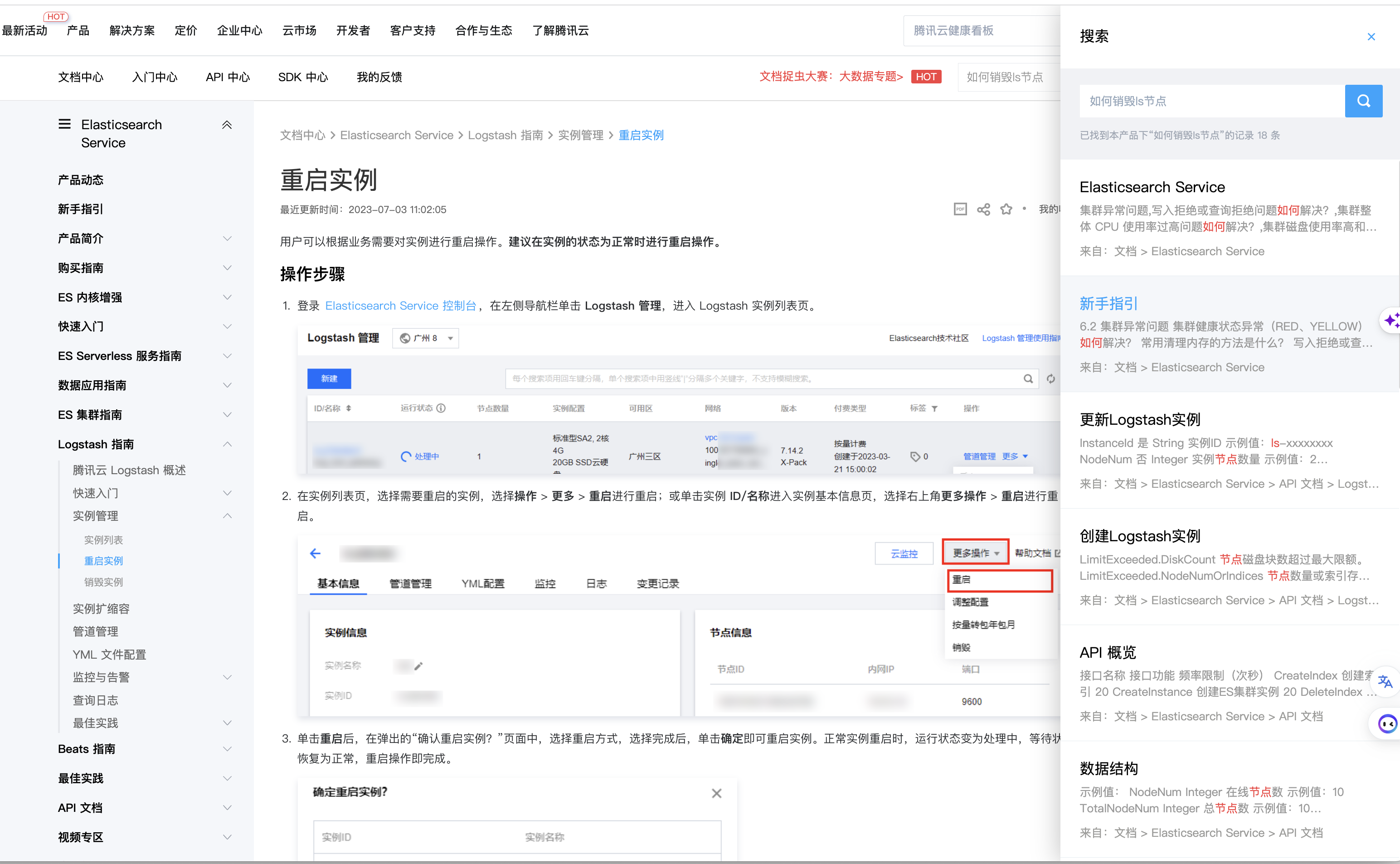1400x864 pixels.
Task: Open API 概览 search result
Action: tap(1108, 652)
